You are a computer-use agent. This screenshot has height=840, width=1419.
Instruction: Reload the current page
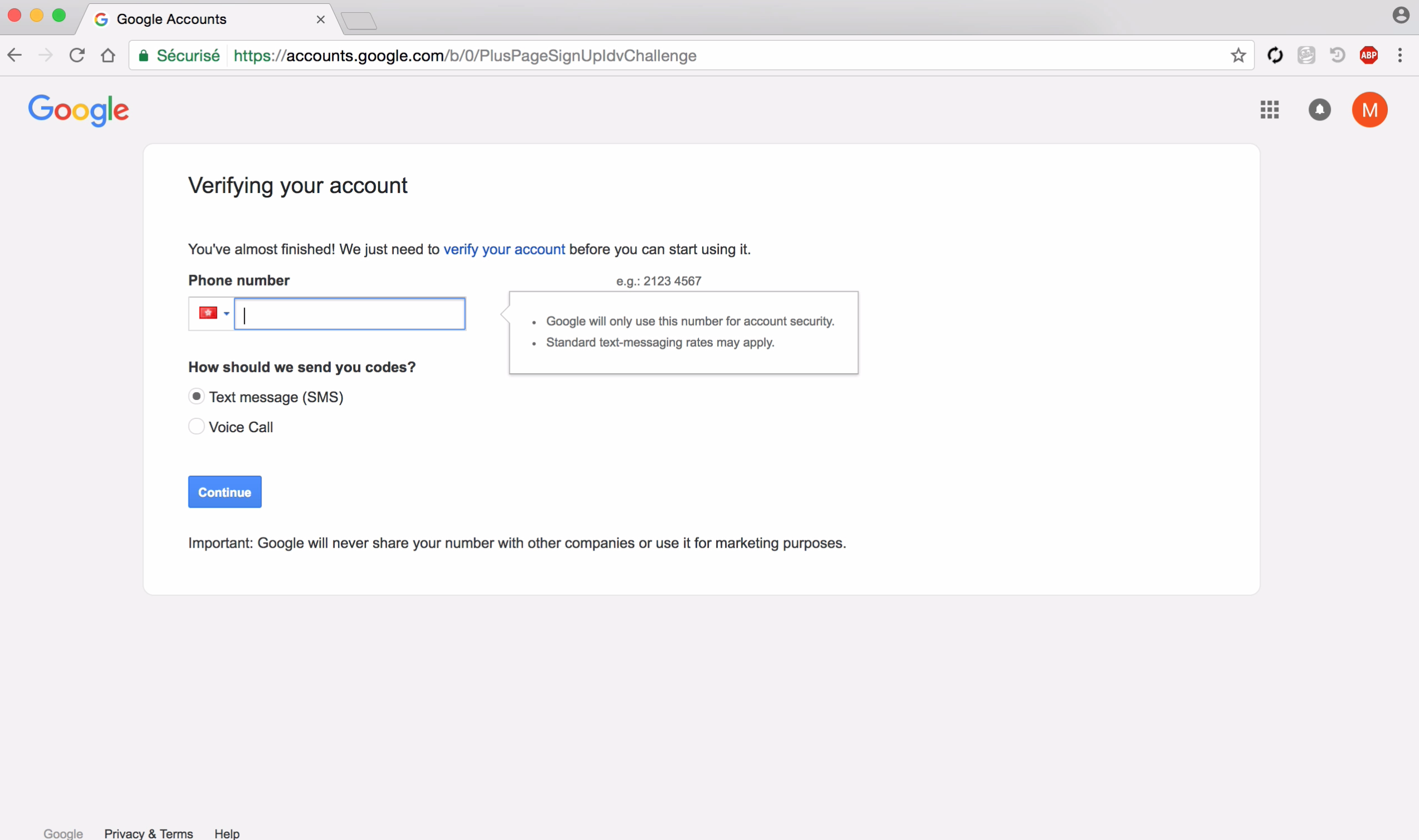coord(77,55)
